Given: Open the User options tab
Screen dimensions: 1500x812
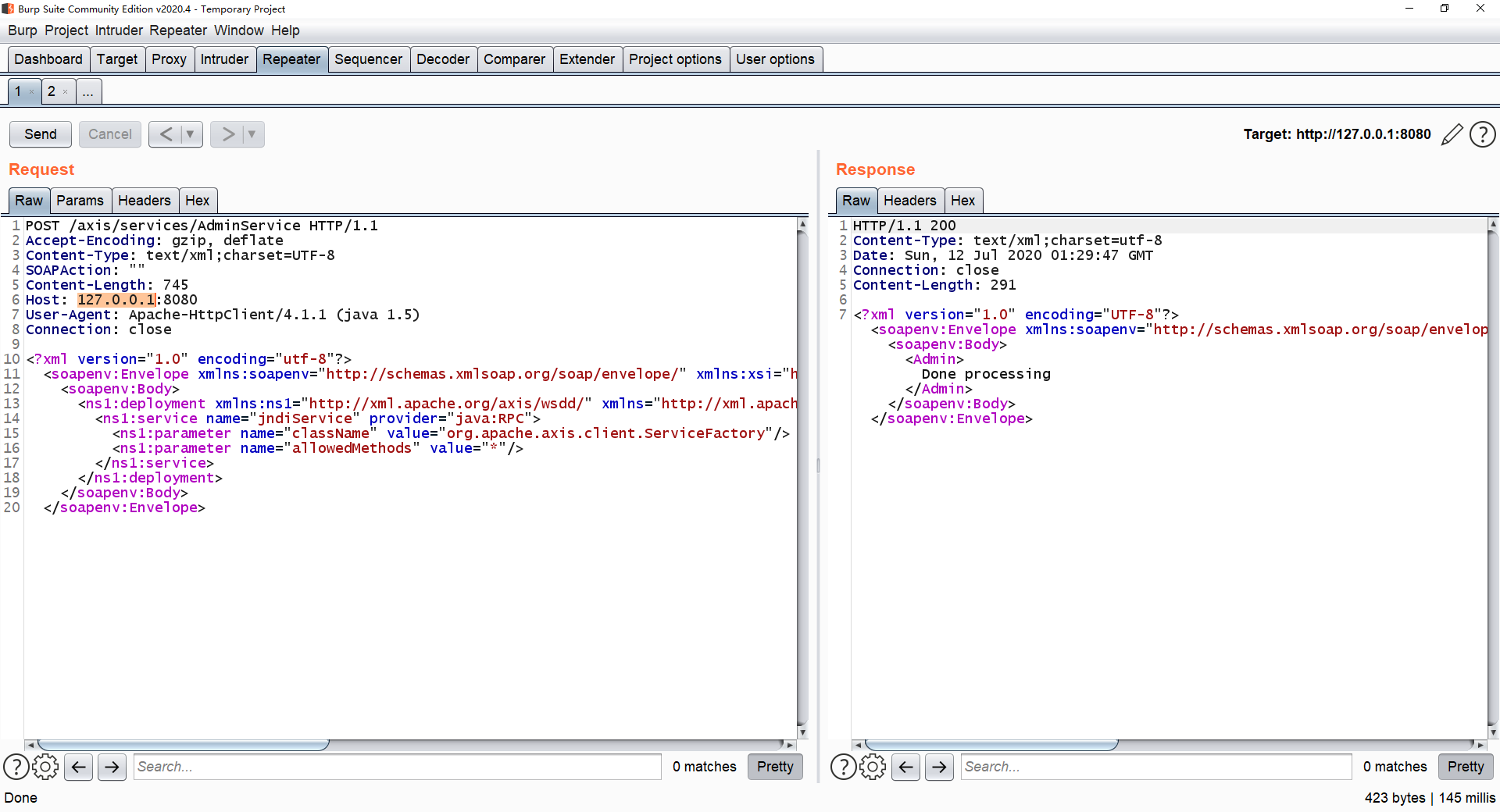Looking at the screenshot, I should [775, 59].
